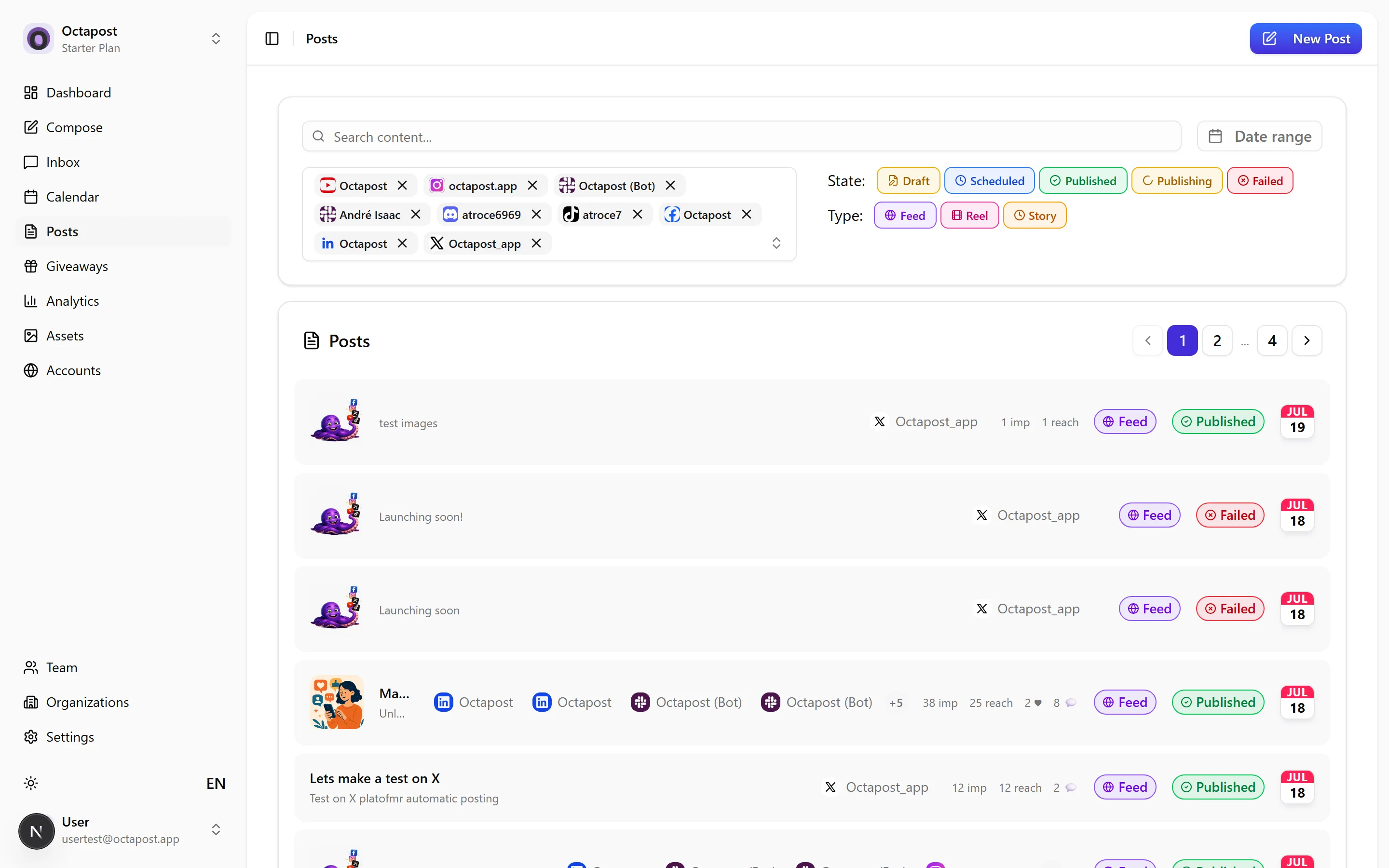Click the X icon in 'test images' row
Viewport: 1389px width, 868px height.
(x=879, y=422)
